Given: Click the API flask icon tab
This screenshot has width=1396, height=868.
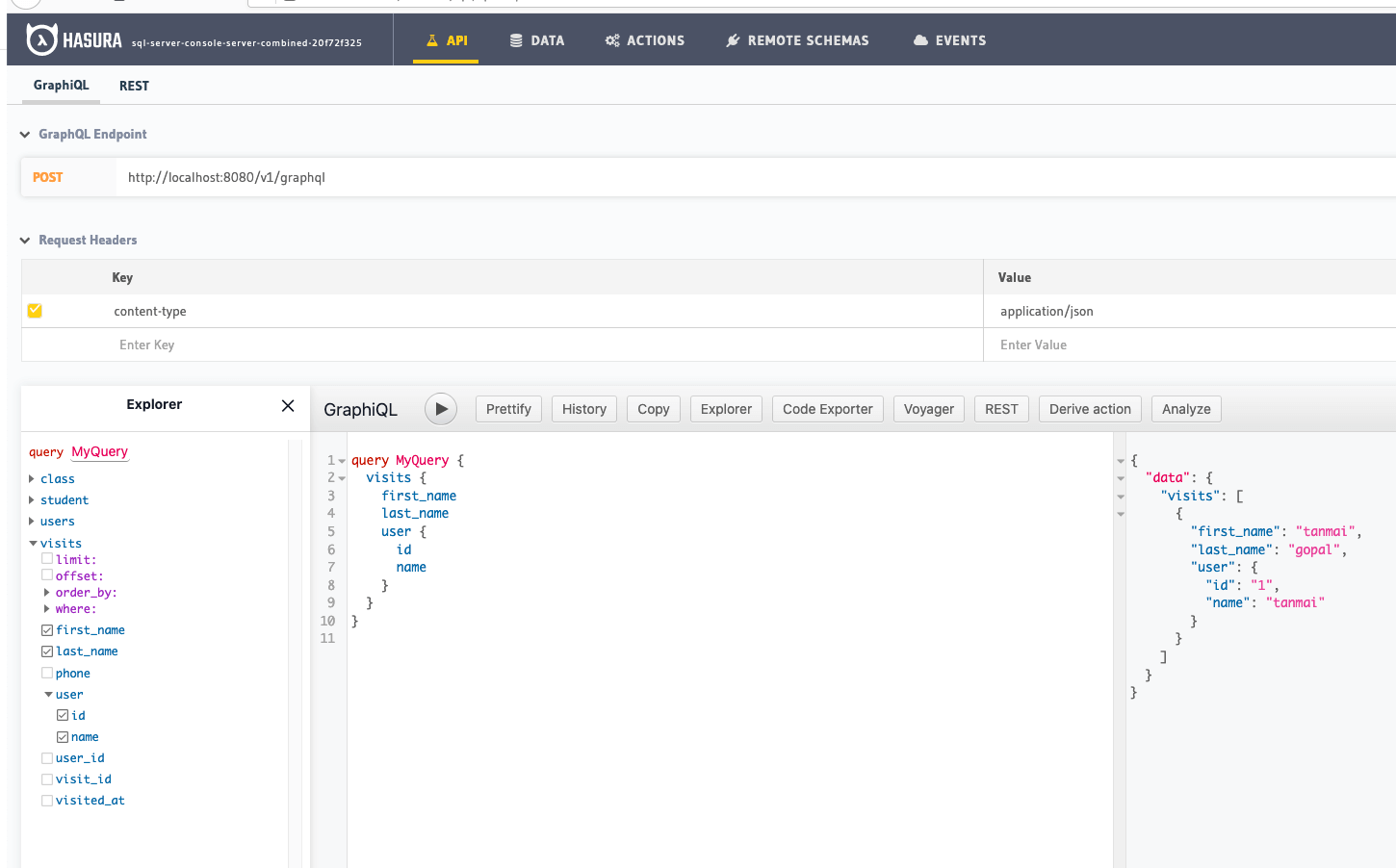Looking at the screenshot, I should coord(432,40).
